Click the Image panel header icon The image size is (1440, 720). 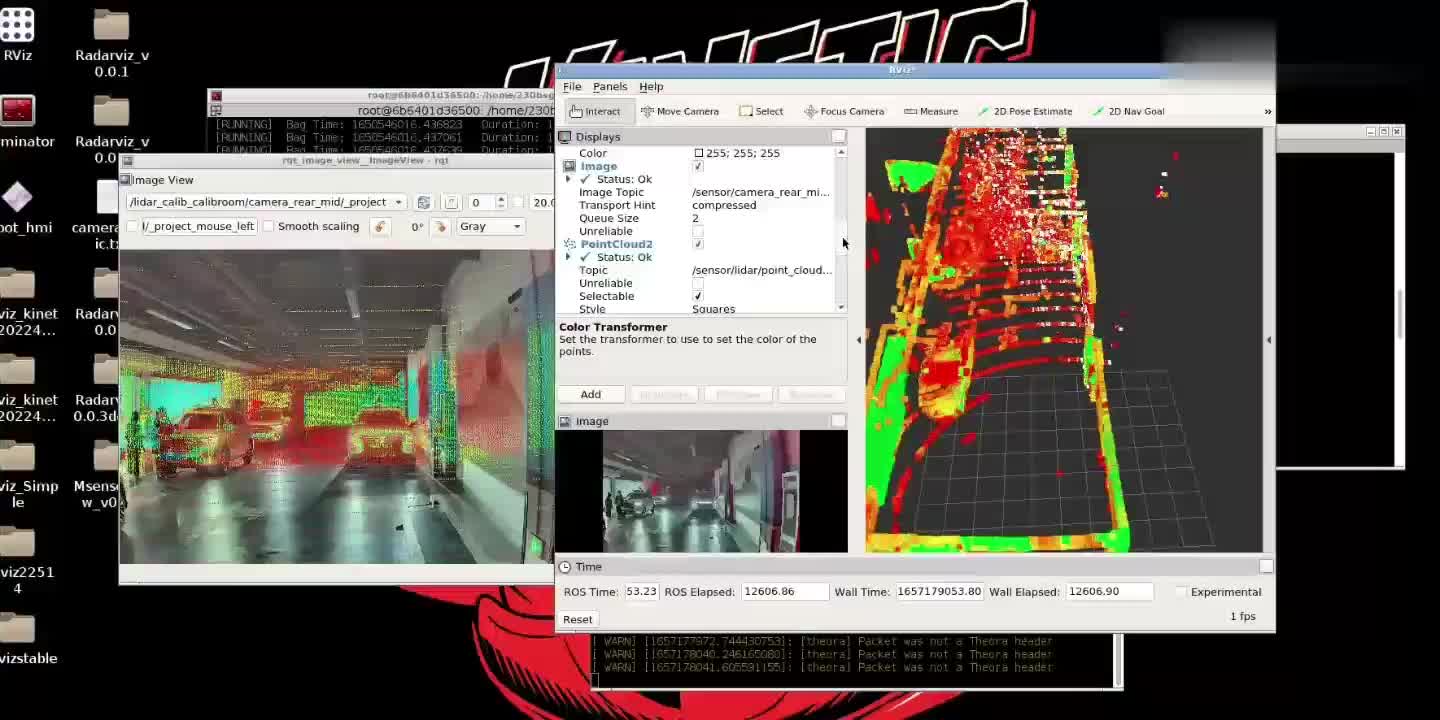(565, 421)
